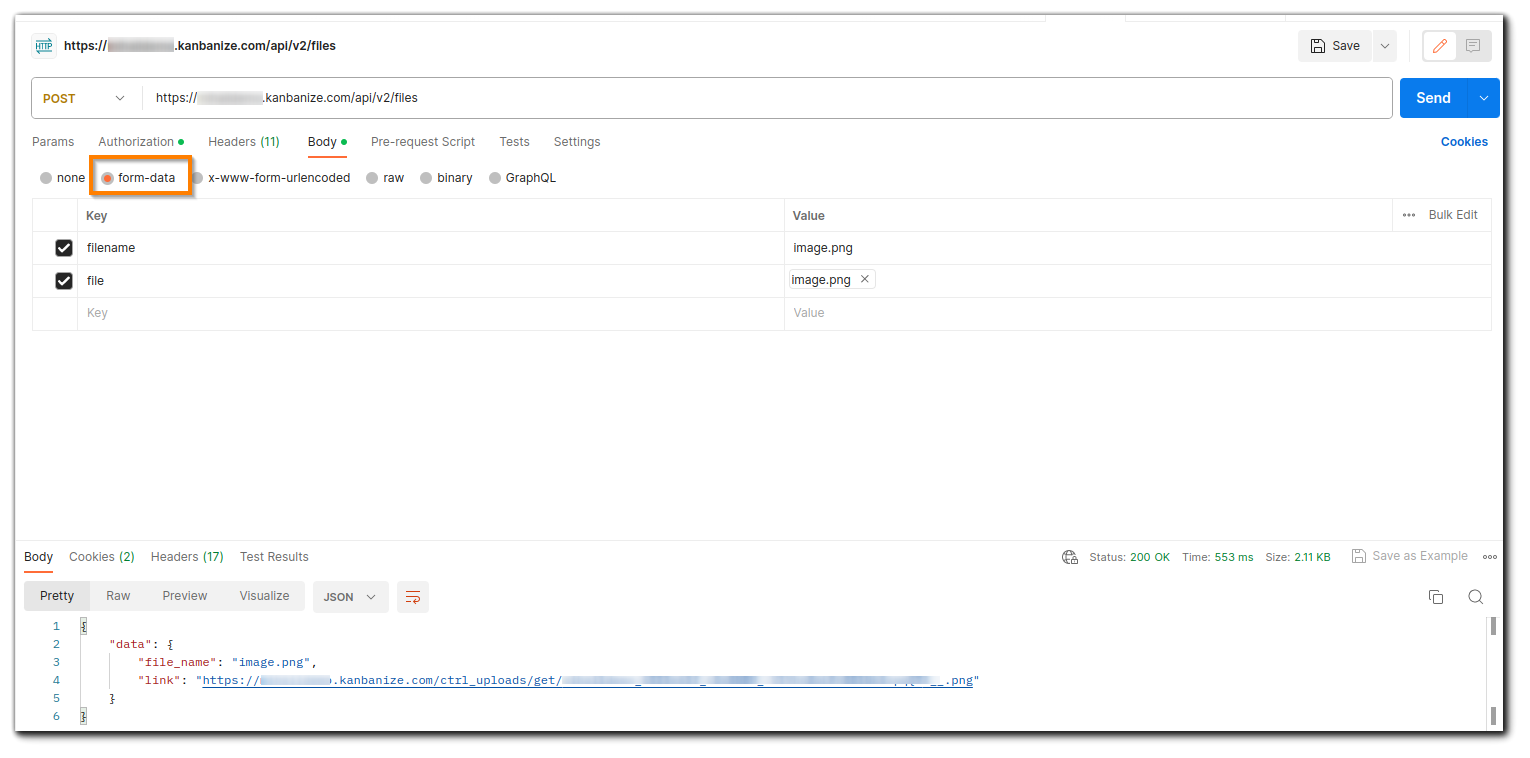Expand the Send button dropdown arrow
1530x758 pixels.
[x=1484, y=98]
